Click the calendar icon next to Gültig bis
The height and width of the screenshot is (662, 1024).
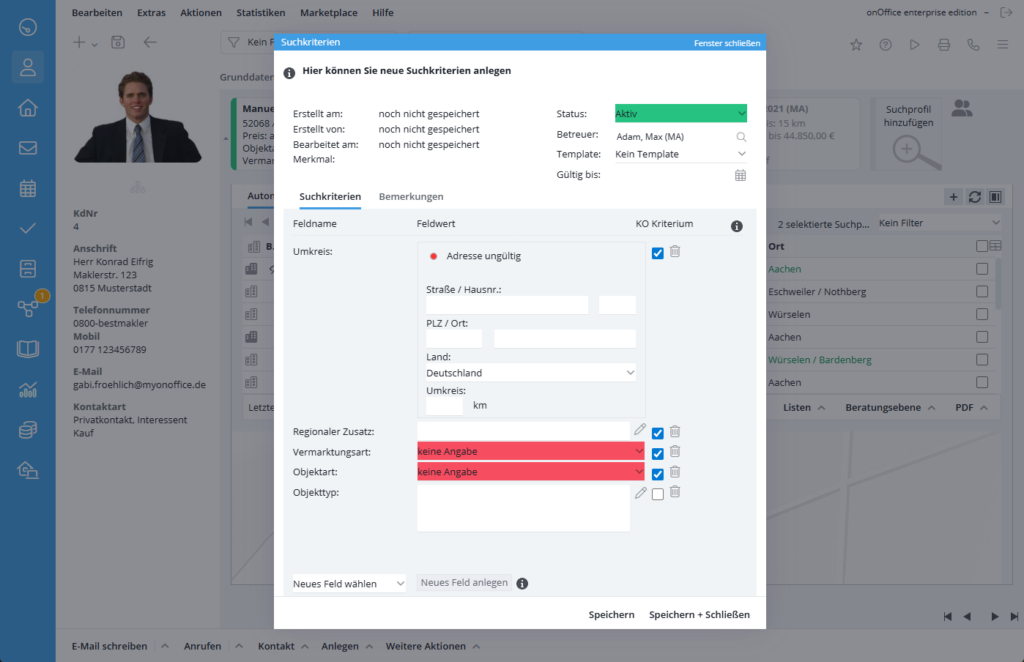740,175
